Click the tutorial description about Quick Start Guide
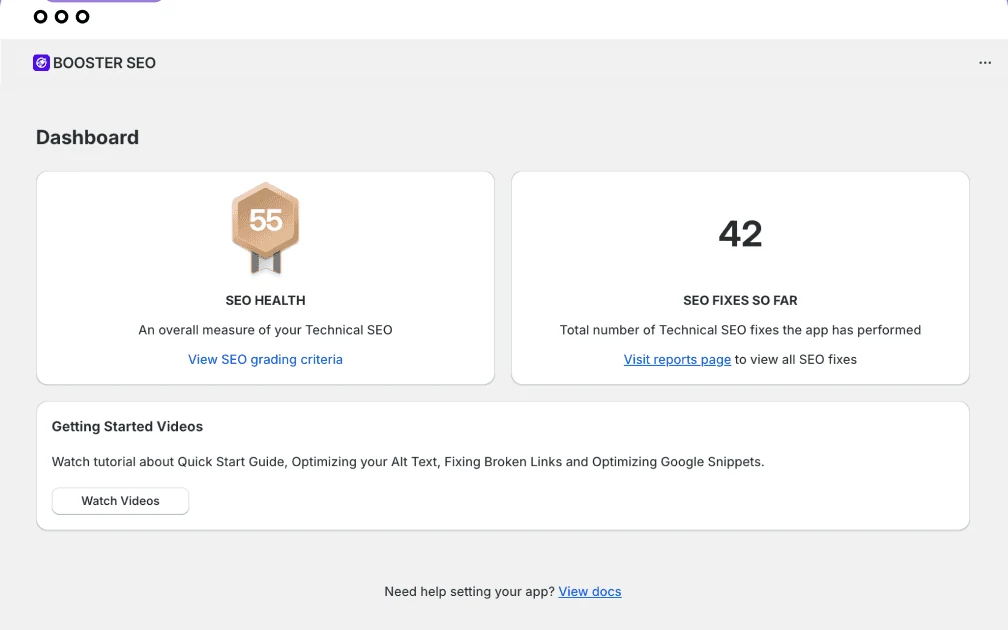 (x=408, y=462)
